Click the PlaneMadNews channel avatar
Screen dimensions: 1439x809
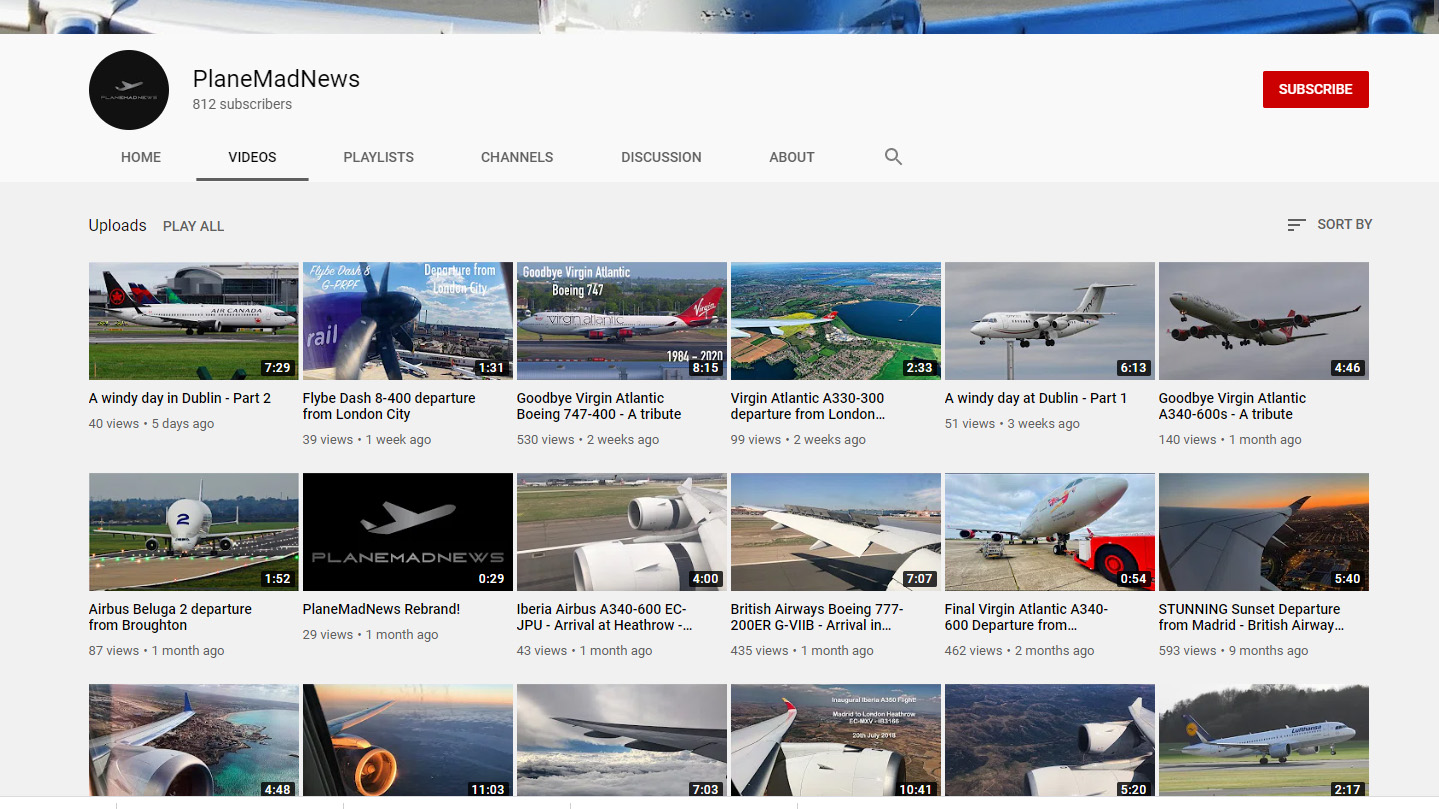point(129,90)
